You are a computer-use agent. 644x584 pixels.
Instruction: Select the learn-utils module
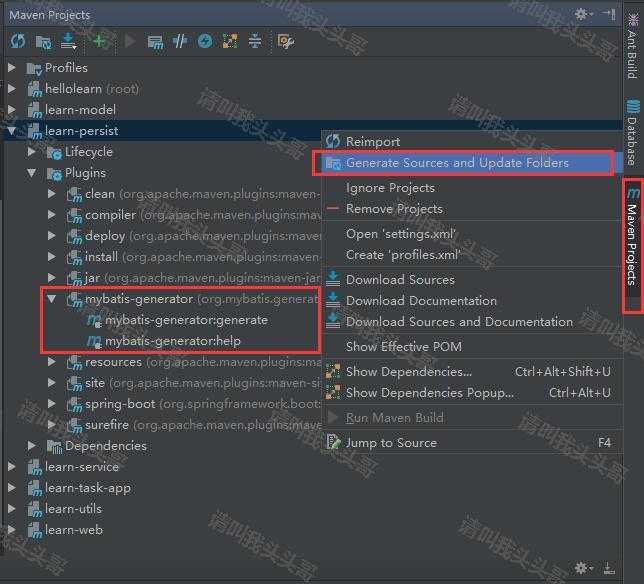[64, 509]
